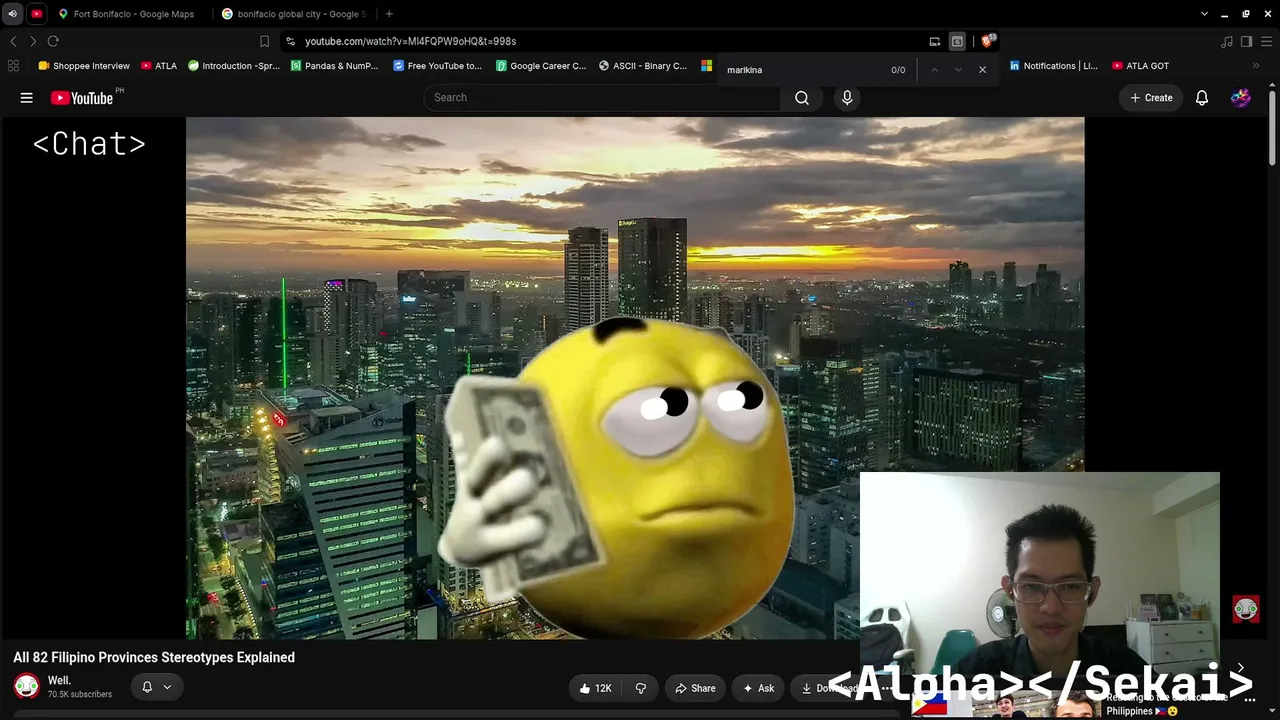This screenshot has height=720, width=1280.
Task: Bookmark this page icon
Action: point(264,41)
